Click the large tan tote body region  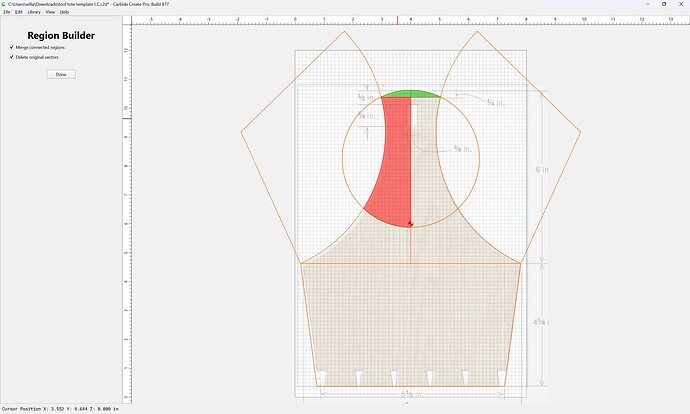pos(411,323)
